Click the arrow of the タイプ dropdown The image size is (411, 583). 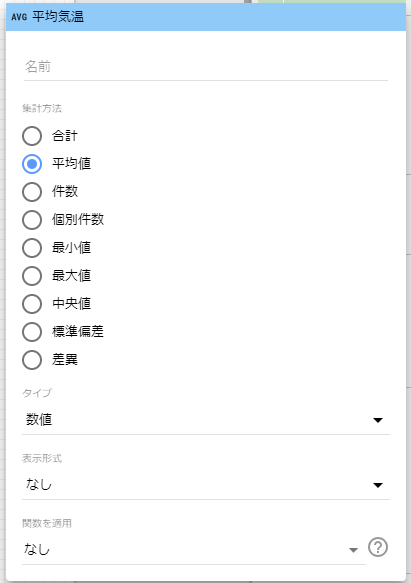(378, 421)
